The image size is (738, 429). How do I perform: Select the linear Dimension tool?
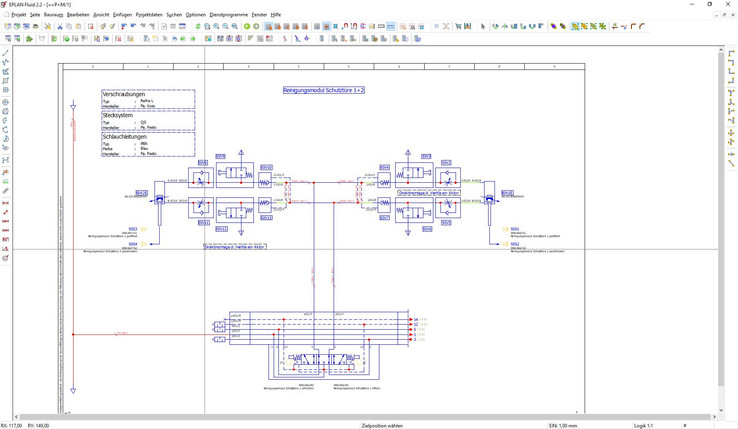tap(6, 203)
